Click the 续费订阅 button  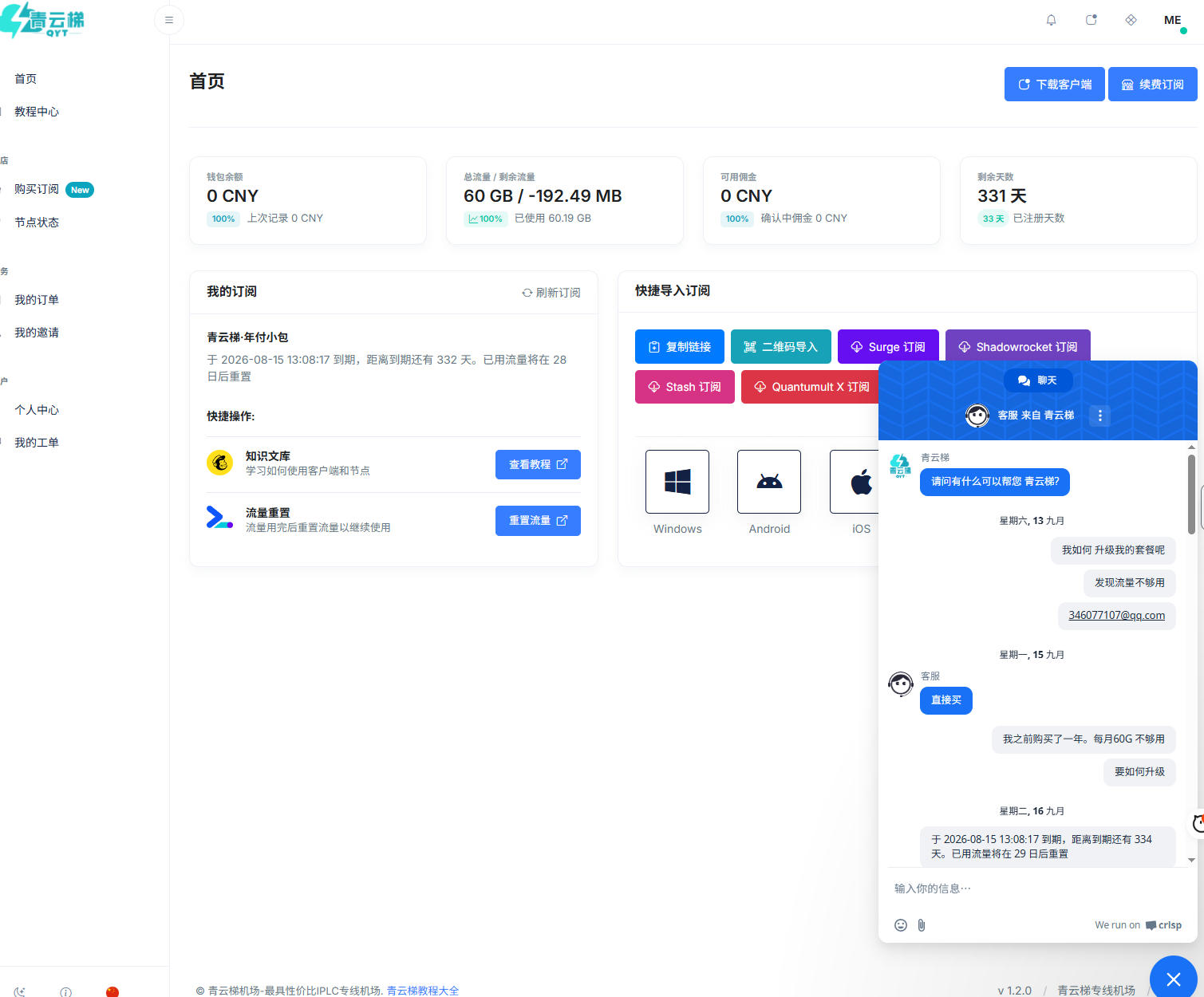1153,85
